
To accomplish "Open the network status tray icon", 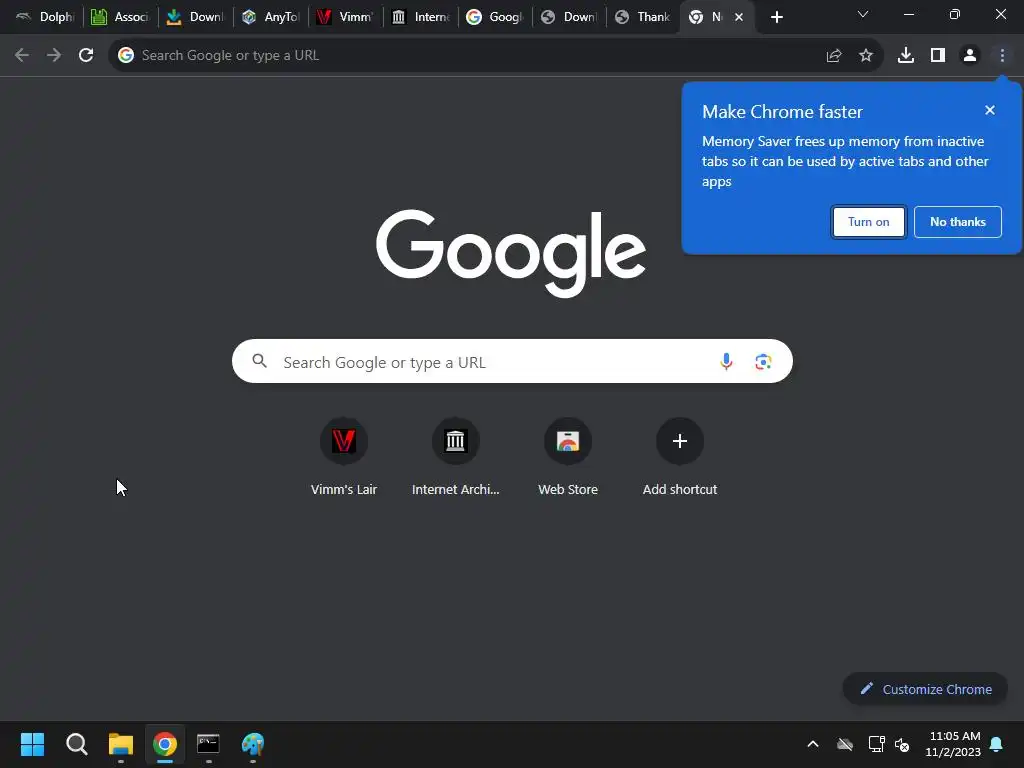I will pyautogui.click(x=876, y=744).
